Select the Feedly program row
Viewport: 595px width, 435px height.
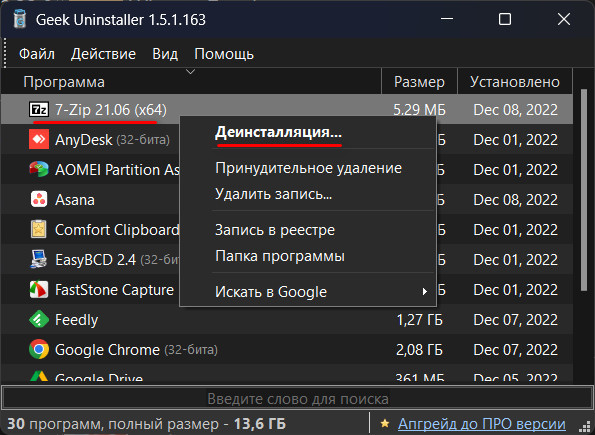point(287,319)
